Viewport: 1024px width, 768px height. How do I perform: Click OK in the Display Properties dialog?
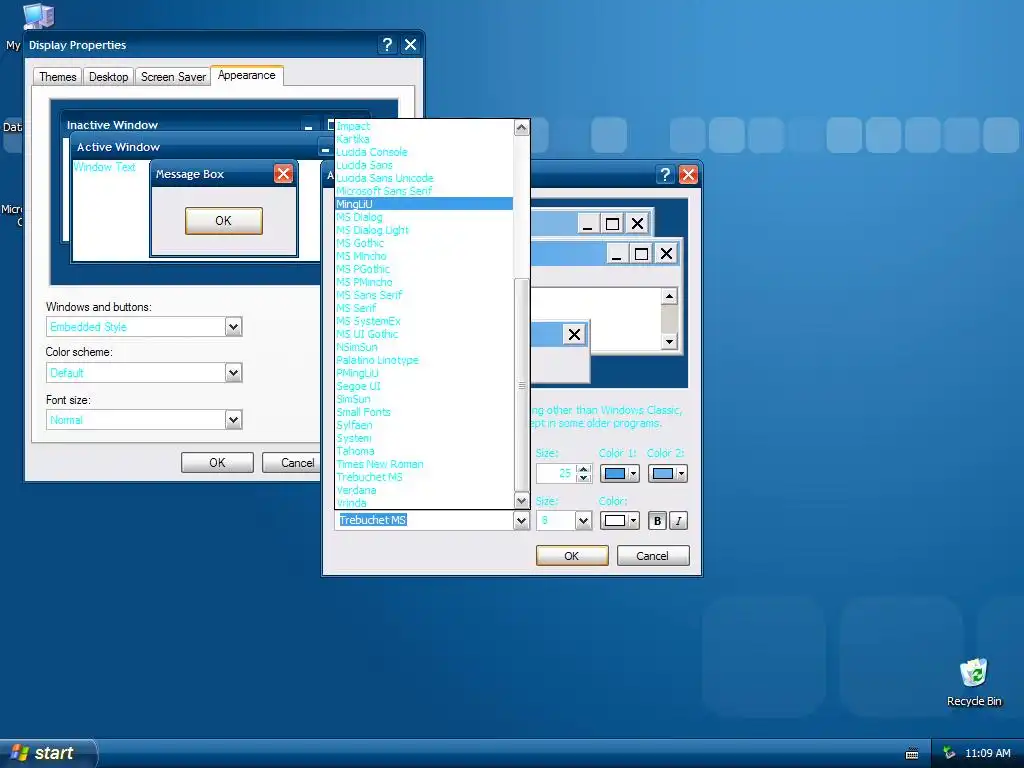tap(217, 462)
